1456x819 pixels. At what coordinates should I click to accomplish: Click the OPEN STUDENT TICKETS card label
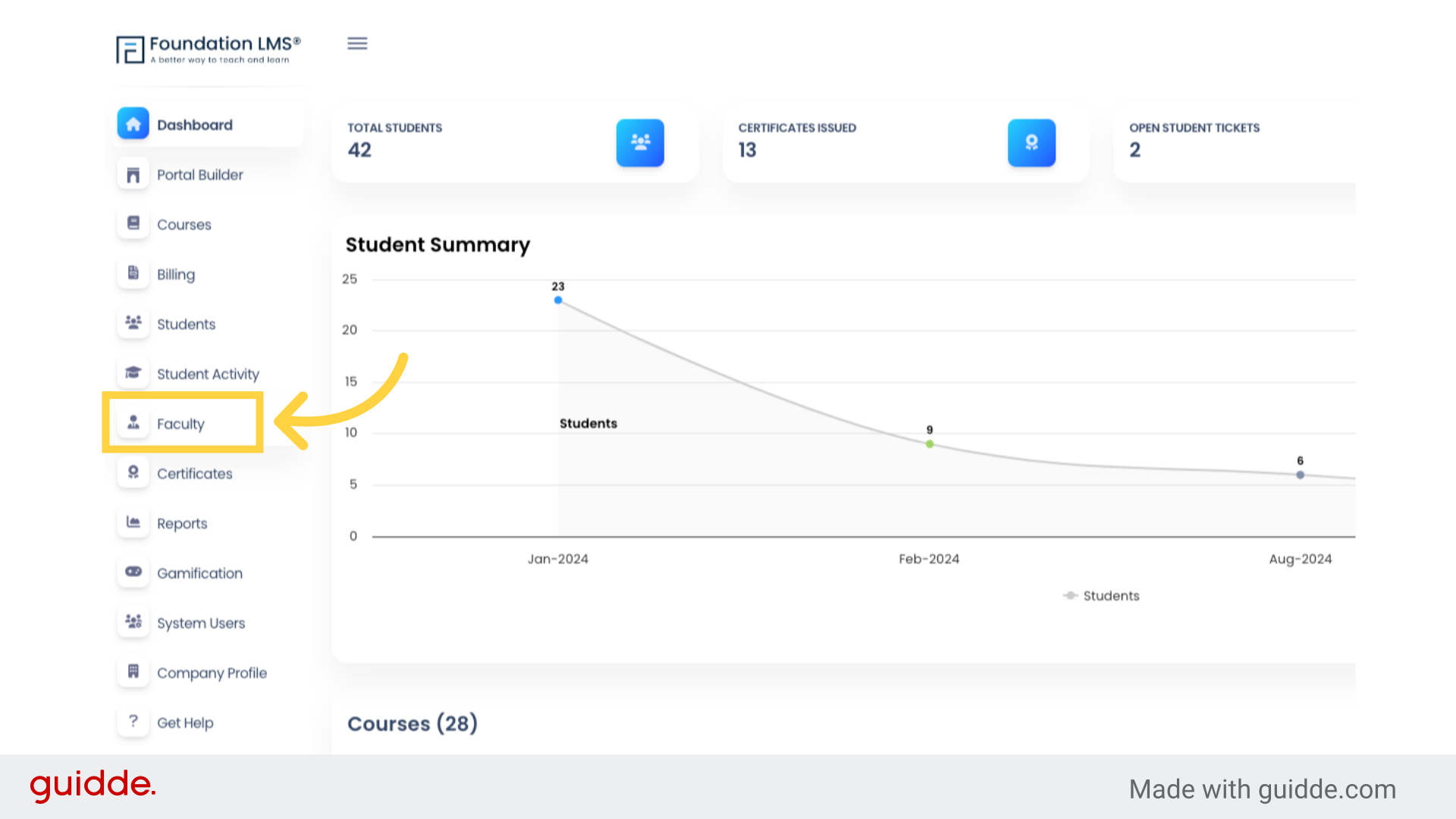coord(1194,128)
